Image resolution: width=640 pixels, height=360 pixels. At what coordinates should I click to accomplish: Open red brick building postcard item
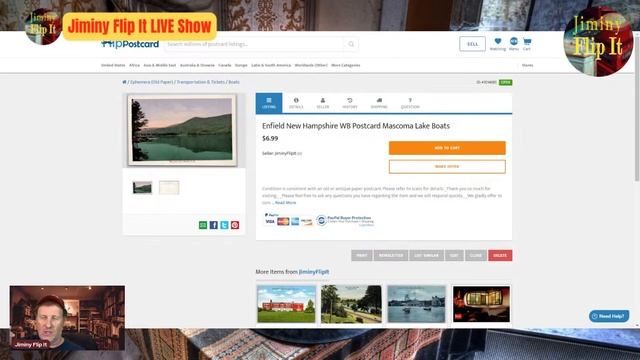coord(286,304)
